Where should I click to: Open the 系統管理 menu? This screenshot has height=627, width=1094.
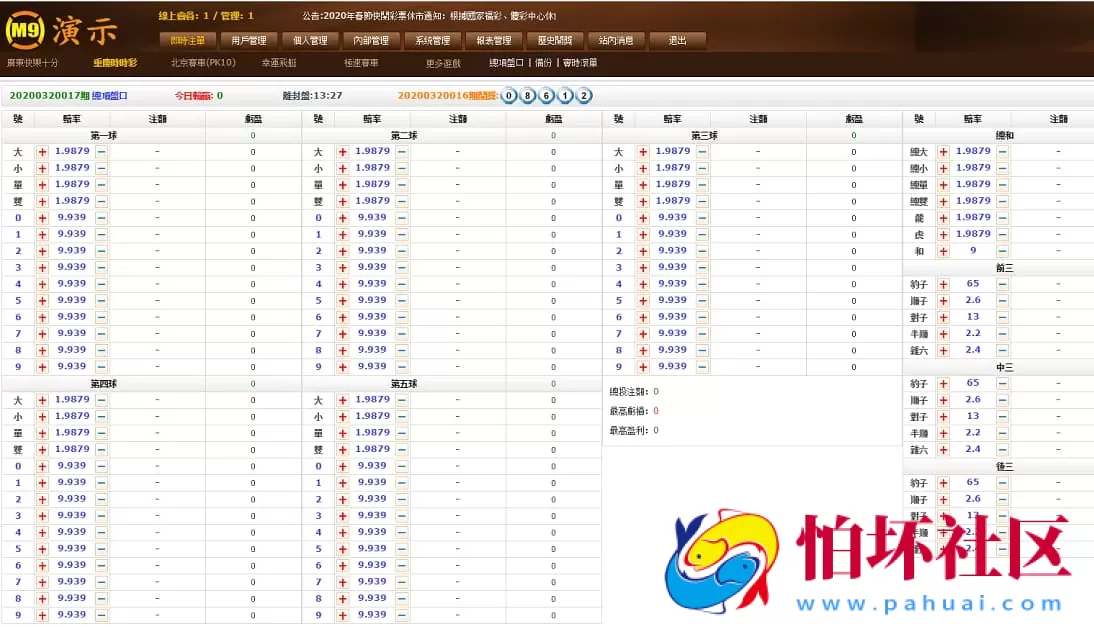432,41
